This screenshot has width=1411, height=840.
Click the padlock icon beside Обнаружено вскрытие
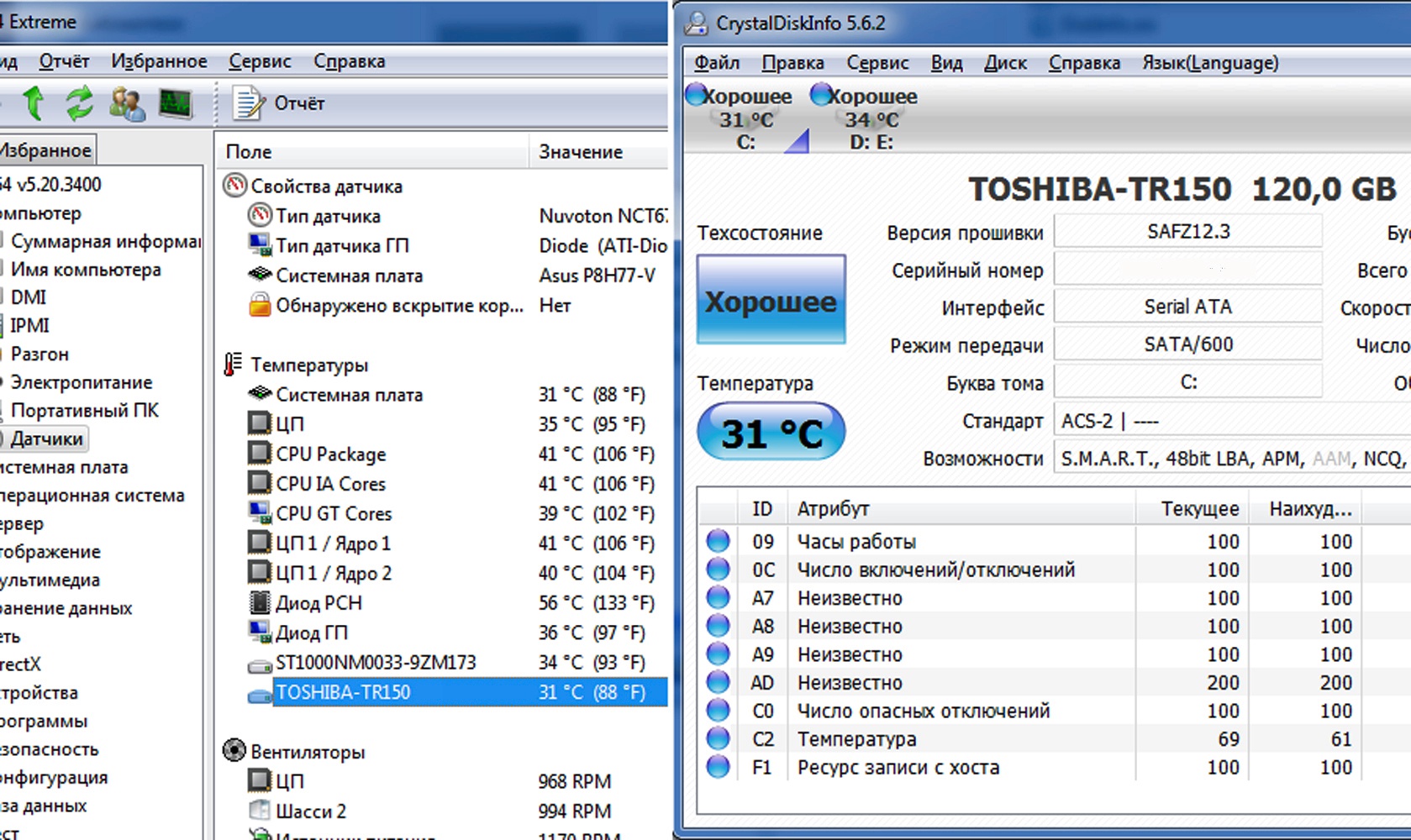[260, 305]
